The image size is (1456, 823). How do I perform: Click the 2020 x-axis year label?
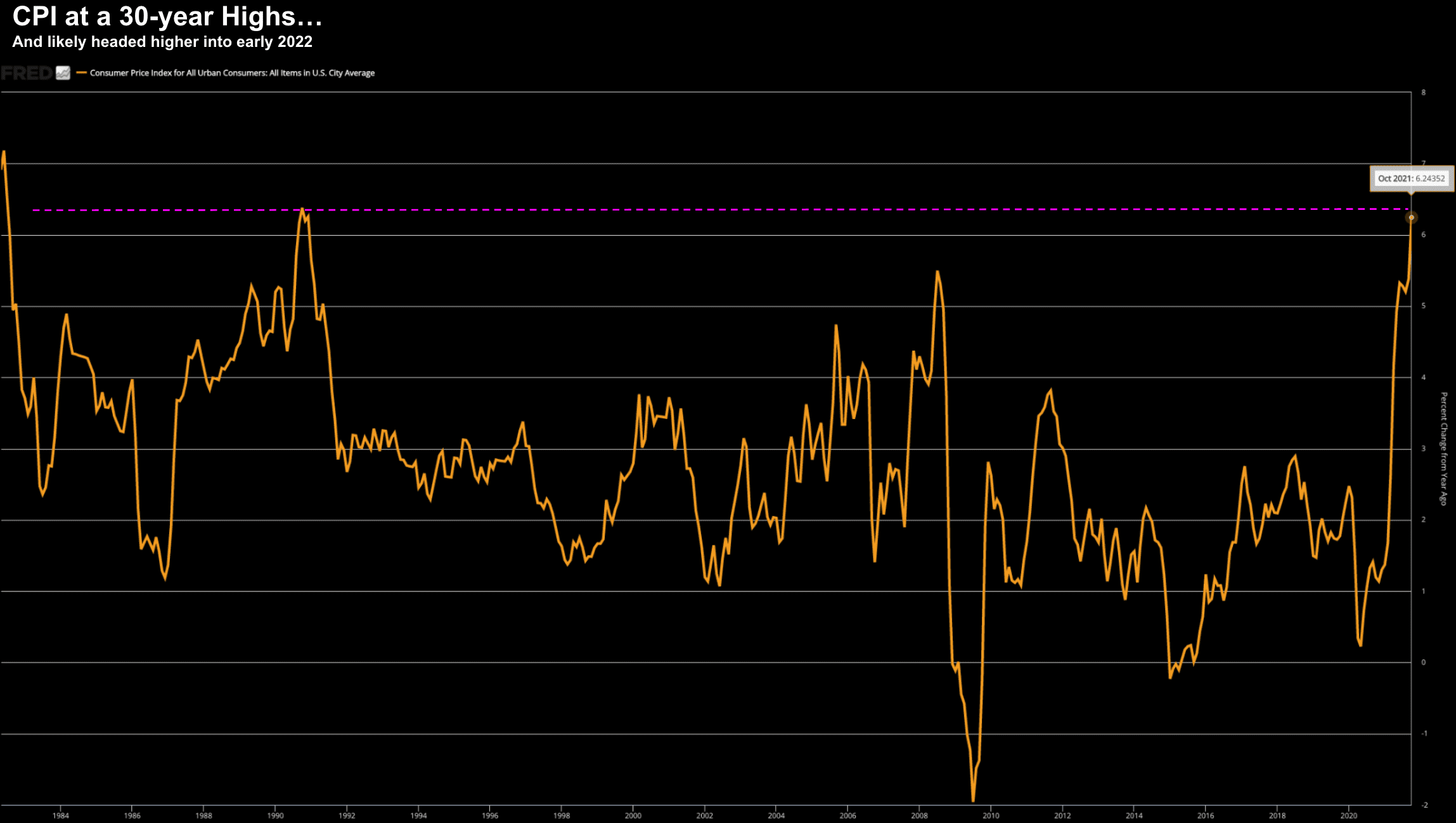click(1348, 815)
